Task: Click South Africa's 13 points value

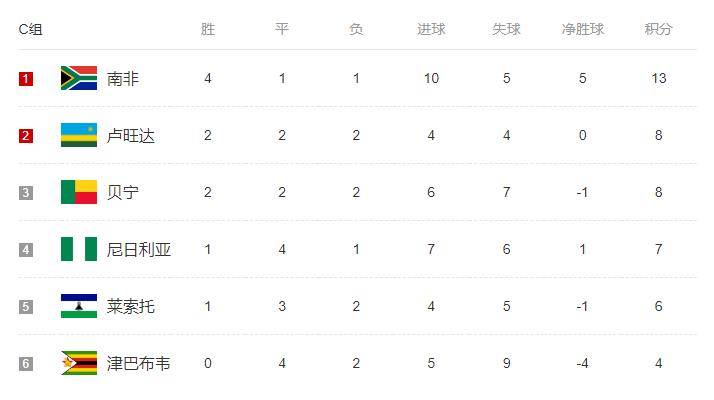Action: coord(658,78)
